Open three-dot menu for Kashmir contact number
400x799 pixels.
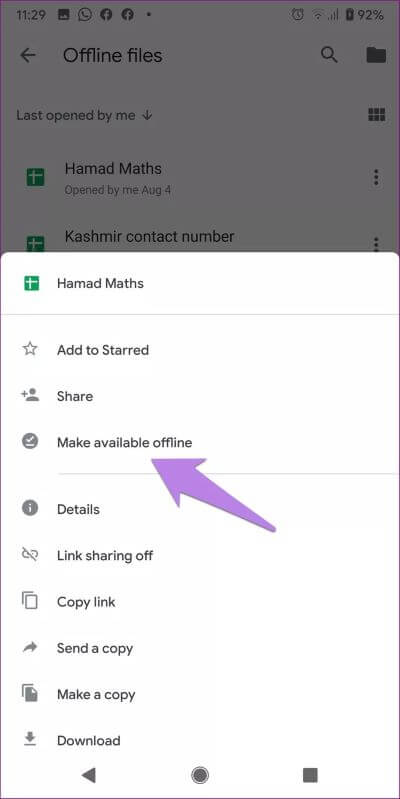click(x=376, y=244)
